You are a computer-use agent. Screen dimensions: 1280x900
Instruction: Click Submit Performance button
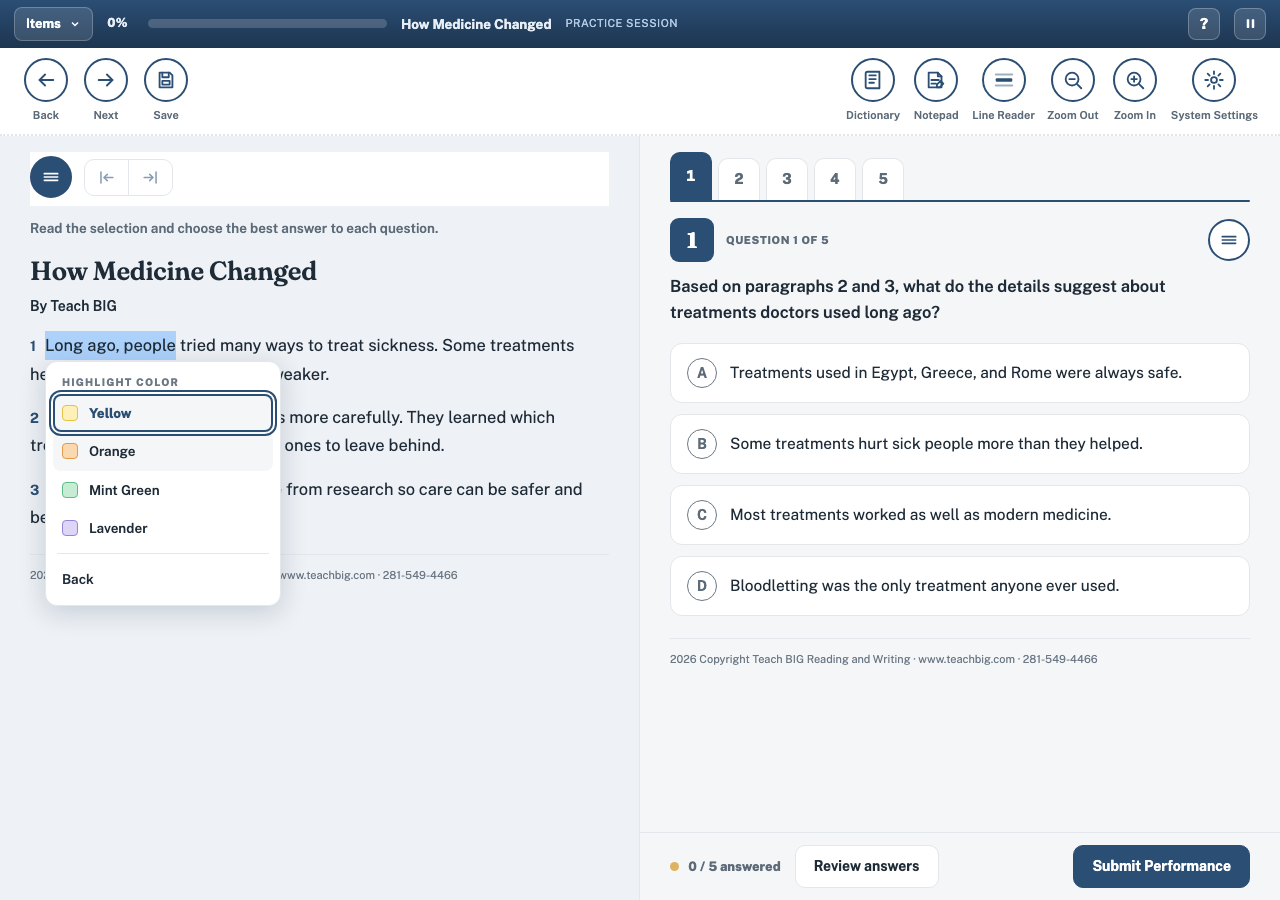click(x=1161, y=866)
